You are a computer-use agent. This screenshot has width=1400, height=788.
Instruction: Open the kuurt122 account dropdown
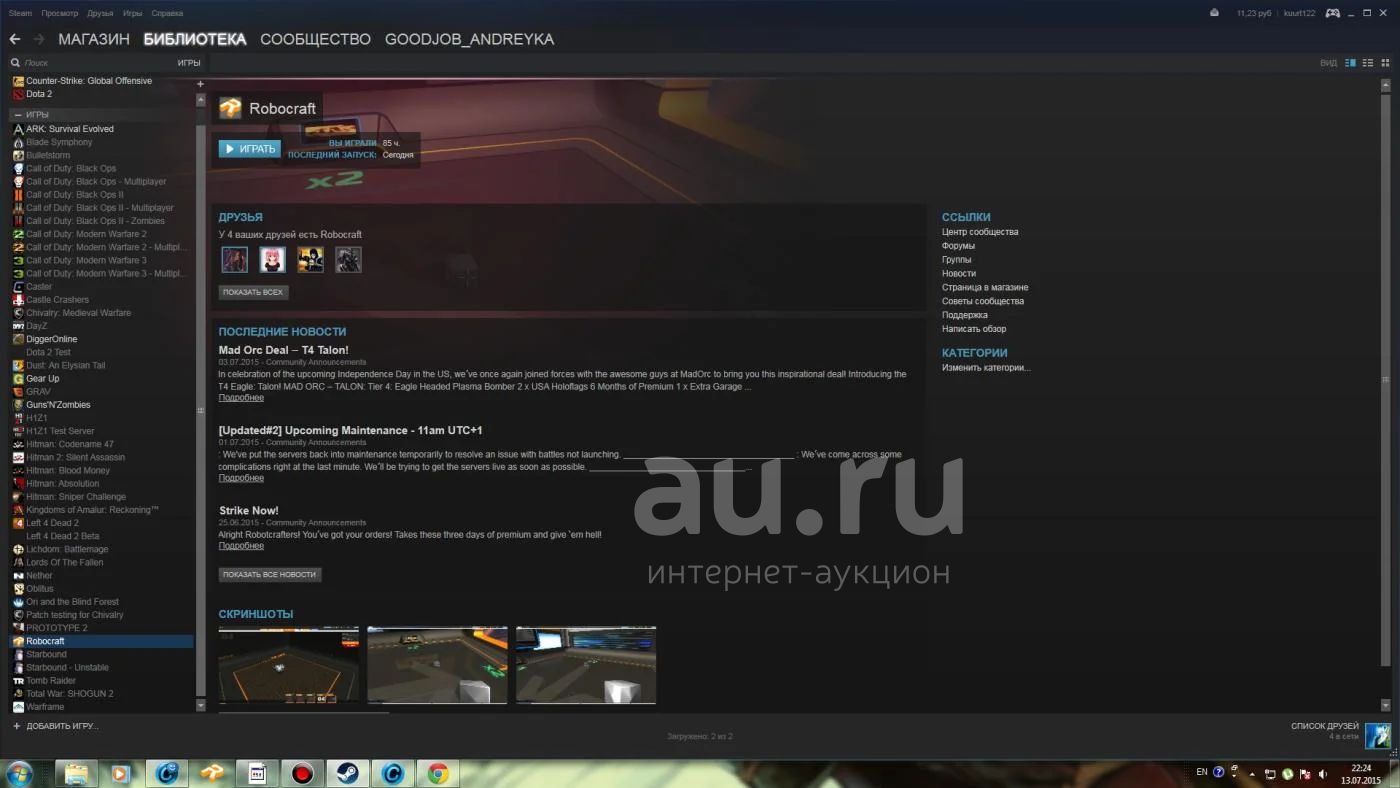pyautogui.click(x=1298, y=13)
